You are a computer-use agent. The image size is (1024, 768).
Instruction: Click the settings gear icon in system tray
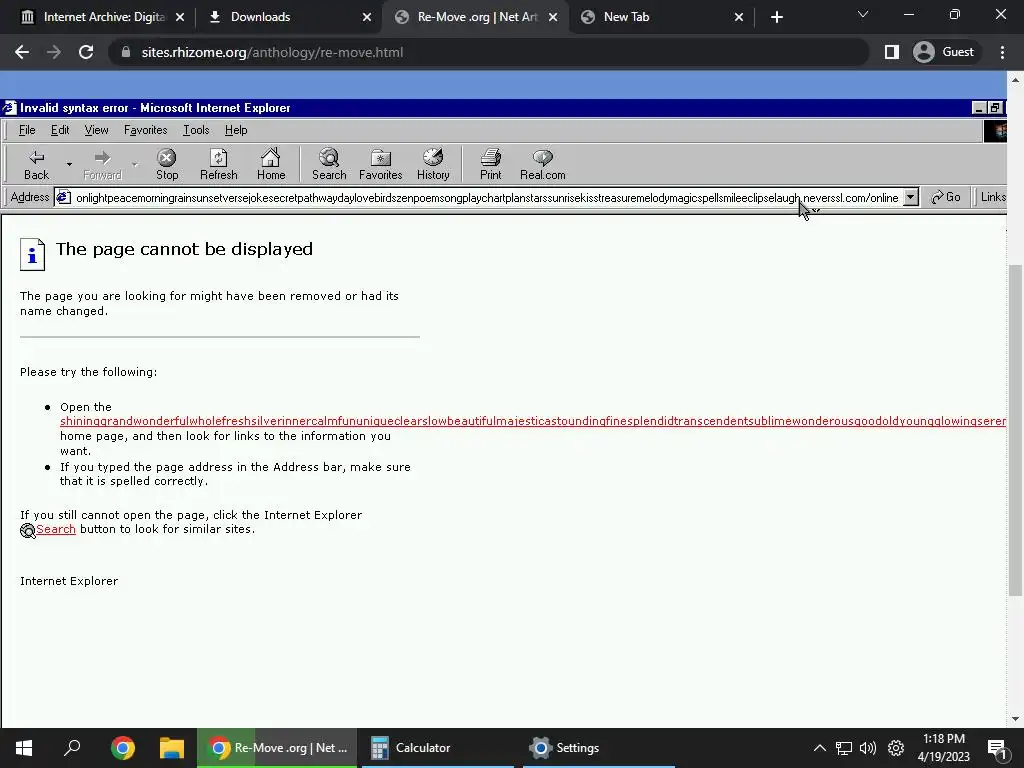[x=896, y=748]
